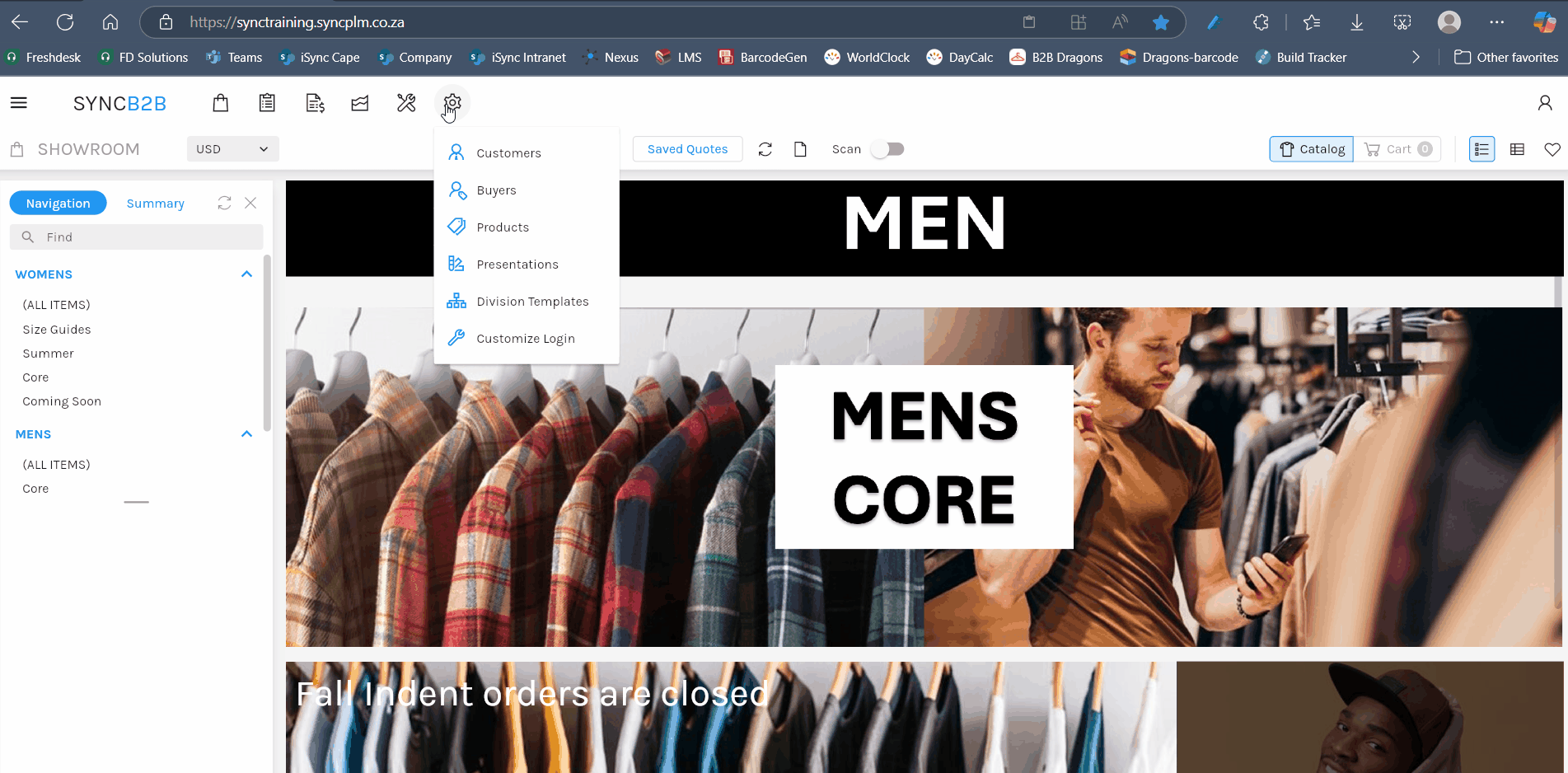This screenshot has height=773, width=1568.
Task: Go to the browser home page
Action: 110,22
